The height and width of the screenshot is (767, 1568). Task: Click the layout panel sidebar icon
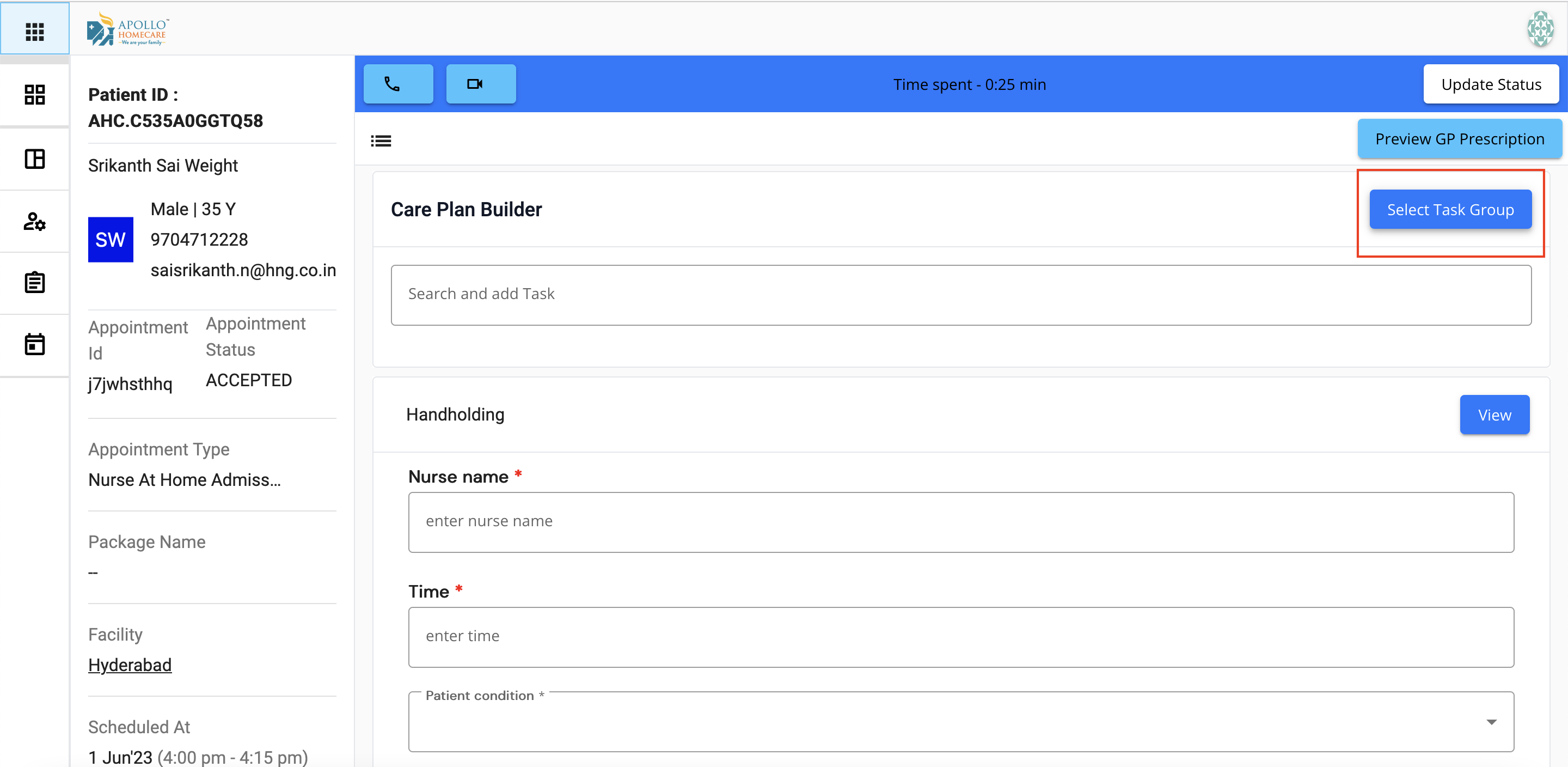pyautogui.click(x=35, y=159)
